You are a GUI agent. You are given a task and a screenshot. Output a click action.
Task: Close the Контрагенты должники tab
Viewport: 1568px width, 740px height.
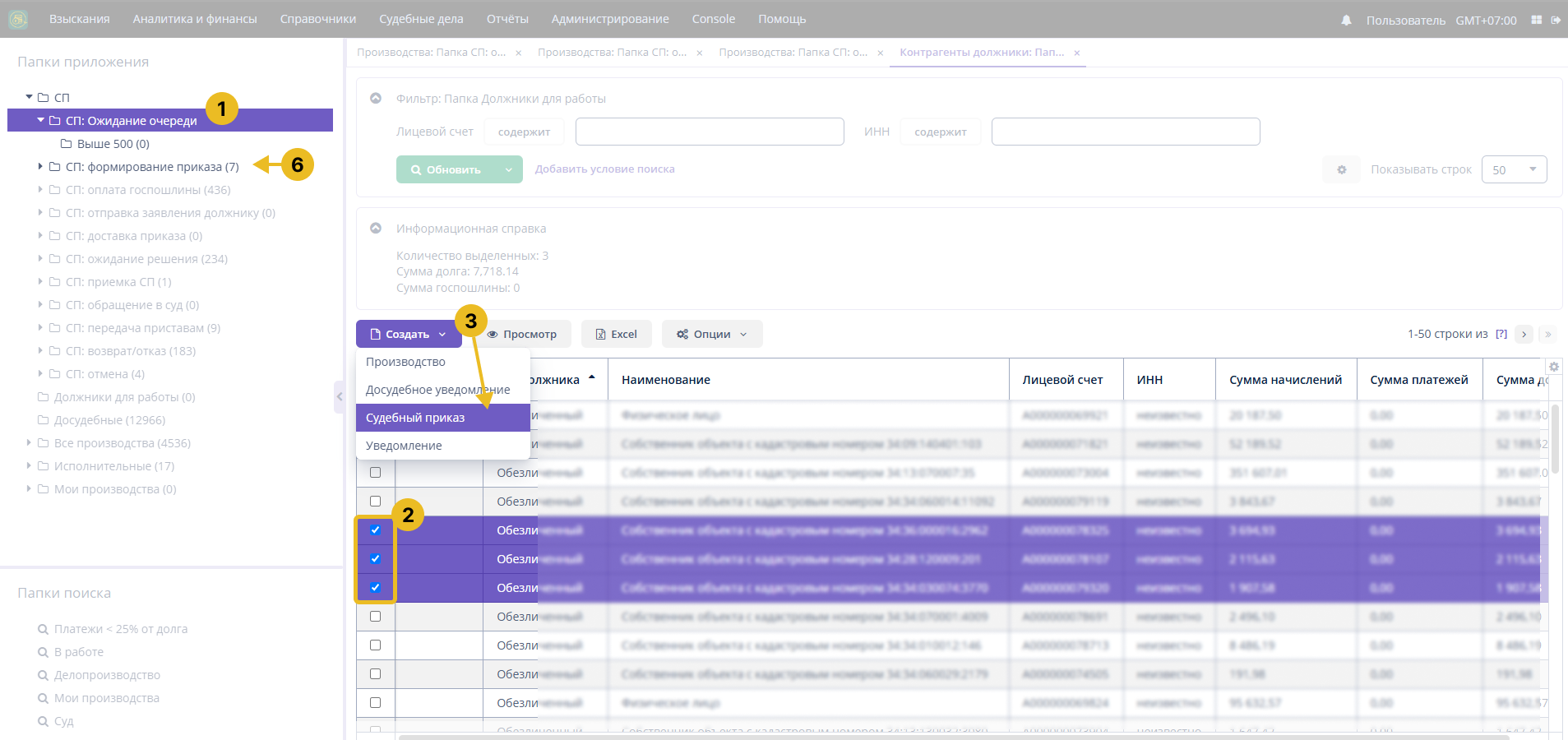pos(1076,53)
